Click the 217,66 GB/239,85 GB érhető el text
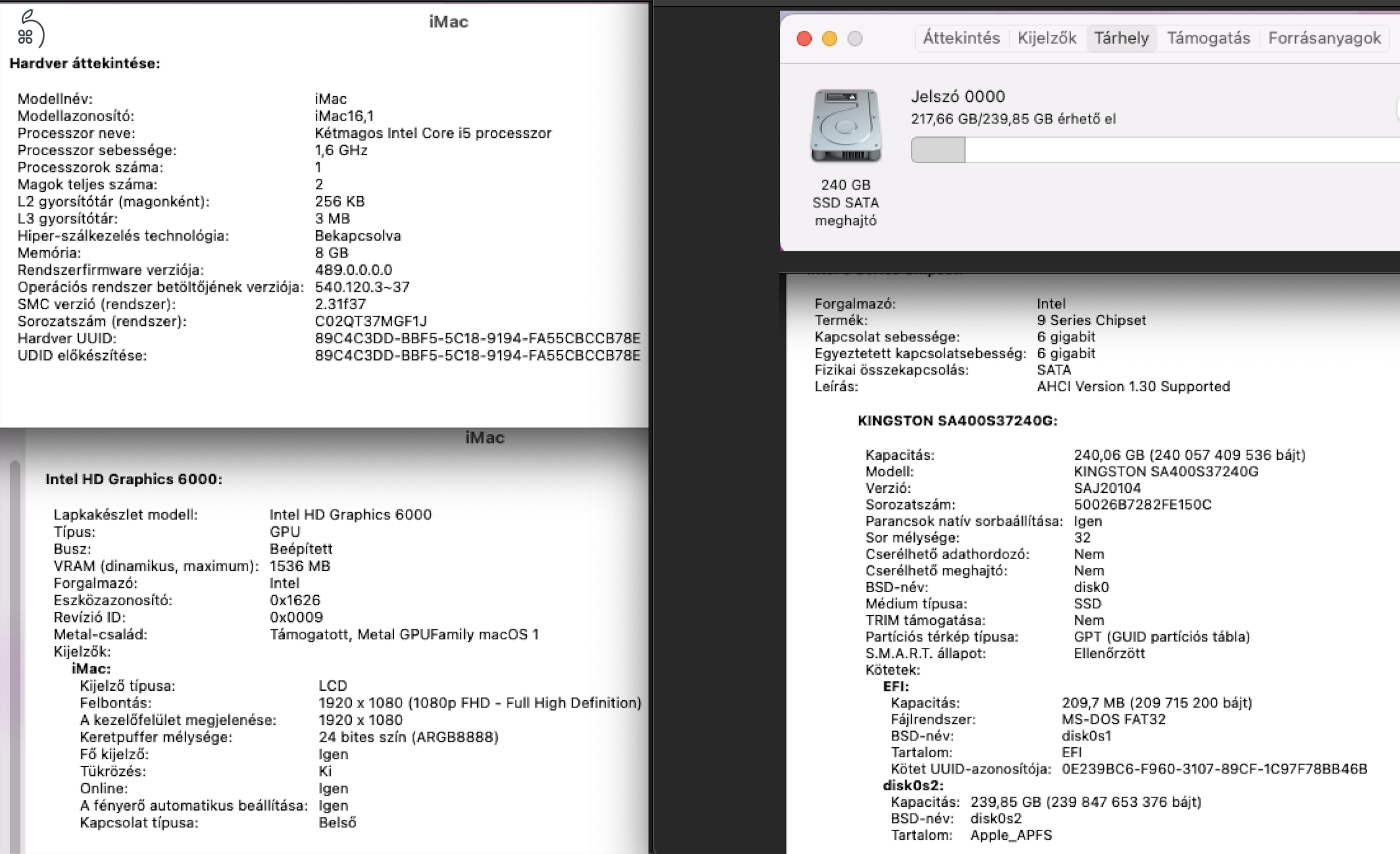 coord(1013,119)
